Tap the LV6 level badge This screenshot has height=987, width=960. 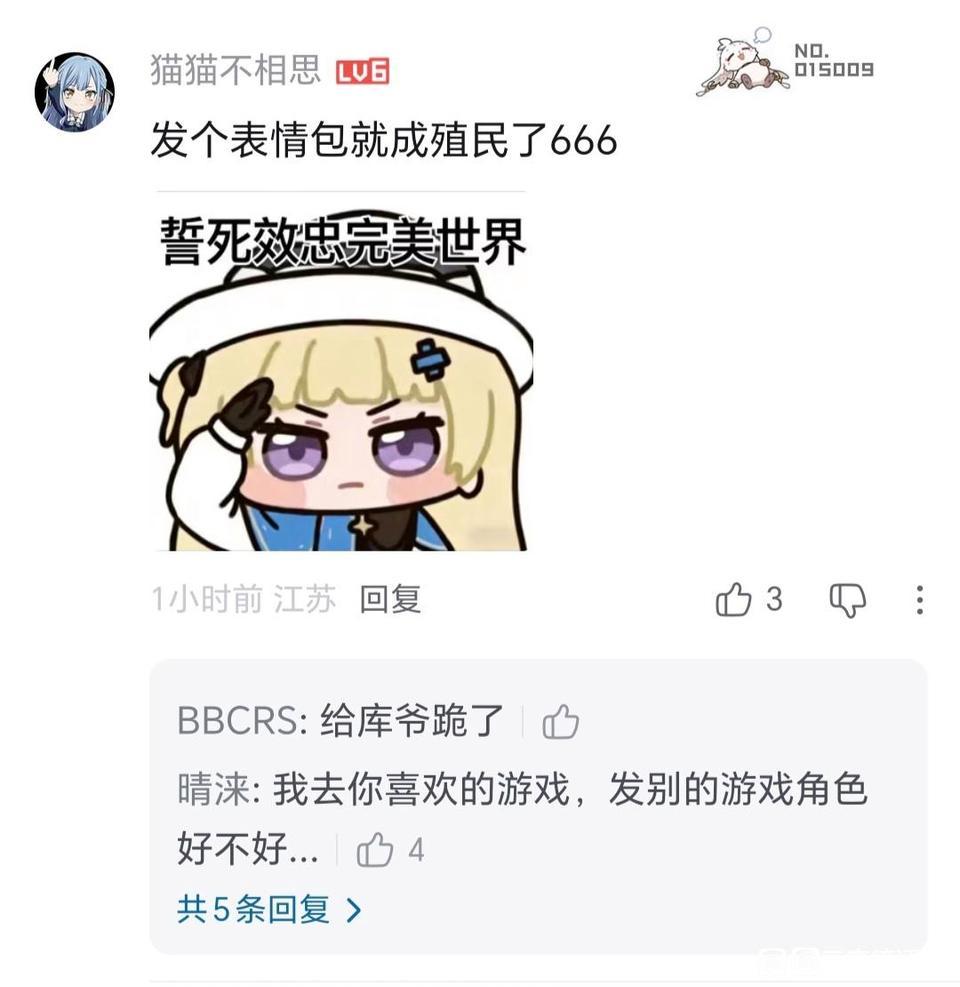[362, 71]
